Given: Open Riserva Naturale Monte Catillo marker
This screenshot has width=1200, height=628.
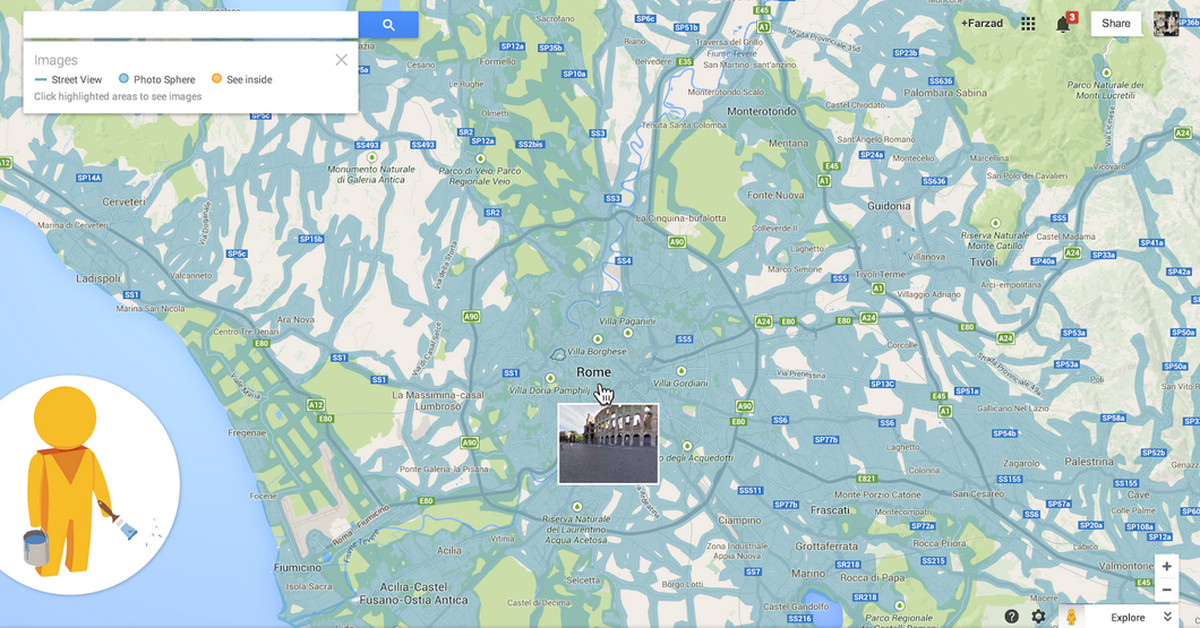Looking at the screenshot, I should click(x=997, y=222).
